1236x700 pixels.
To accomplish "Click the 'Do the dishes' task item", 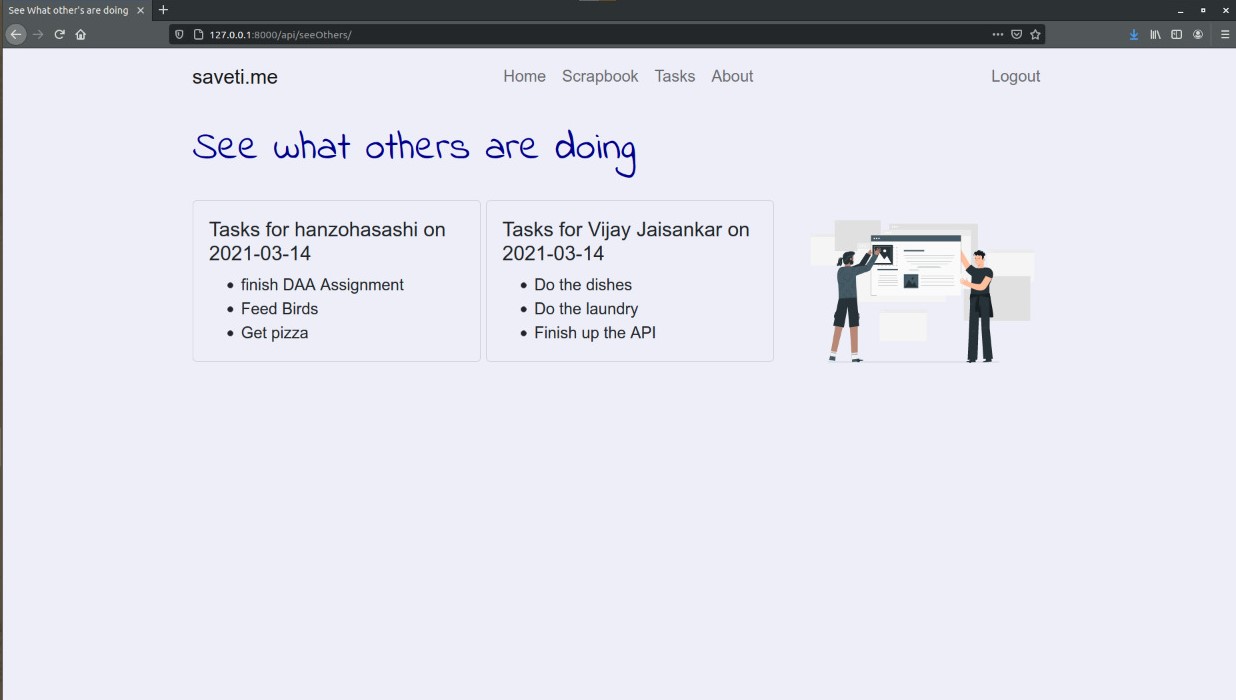I will pos(583,285).
